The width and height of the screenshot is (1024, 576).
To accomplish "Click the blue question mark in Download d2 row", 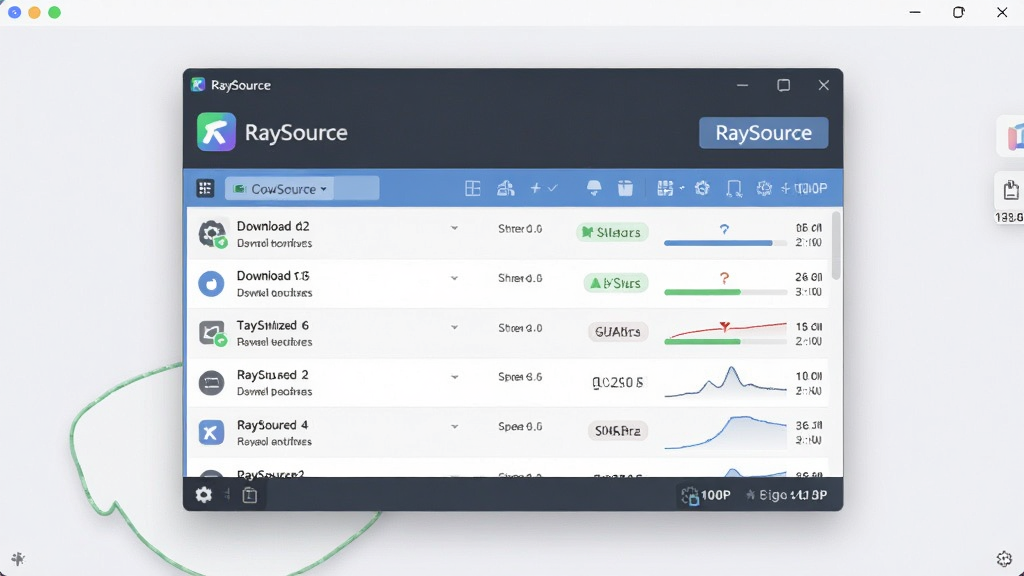I will click(x=724, y=229).
